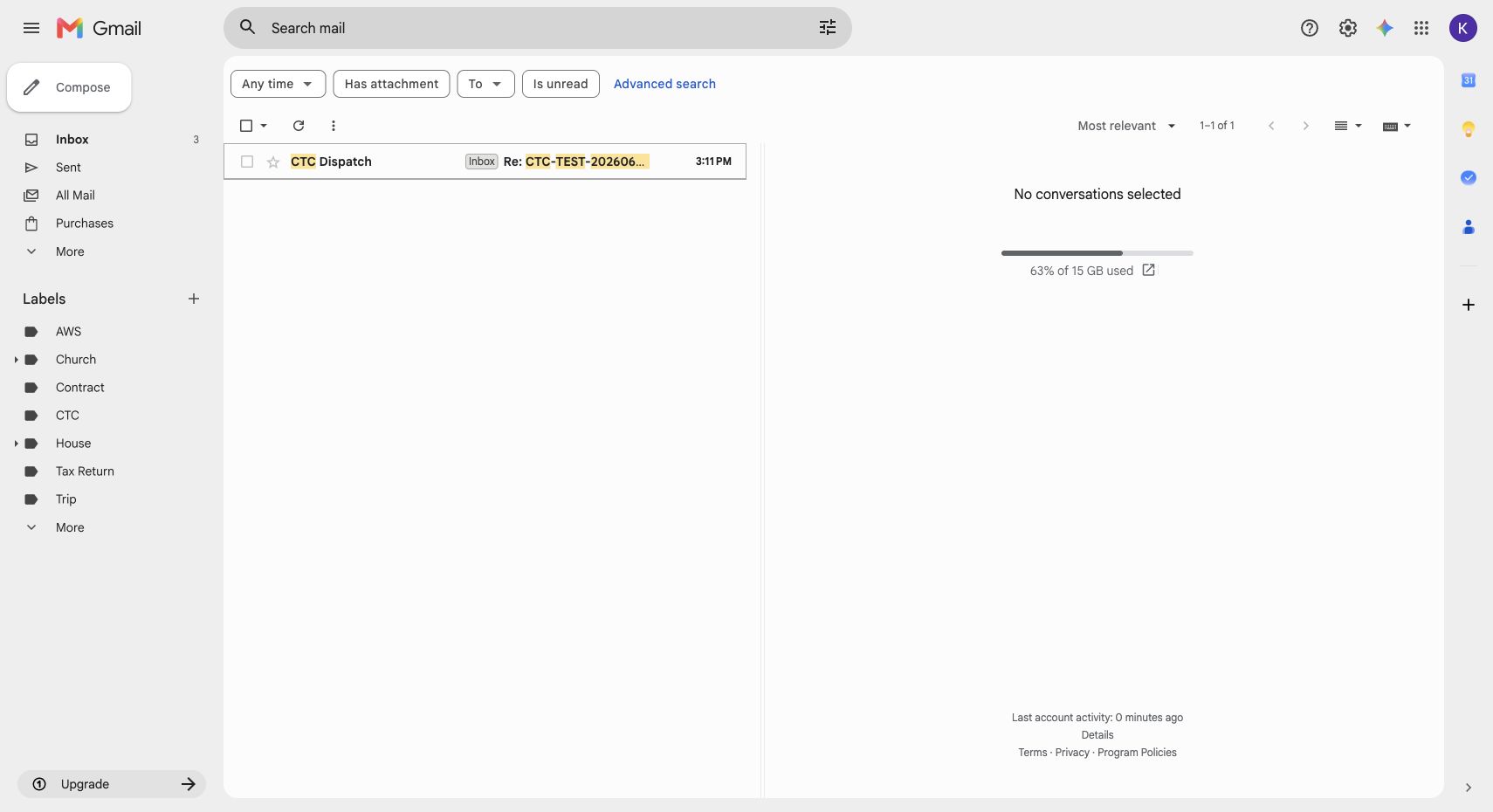Open the account avatar K
This screenshot has height=812, width=1493.
1463,28
